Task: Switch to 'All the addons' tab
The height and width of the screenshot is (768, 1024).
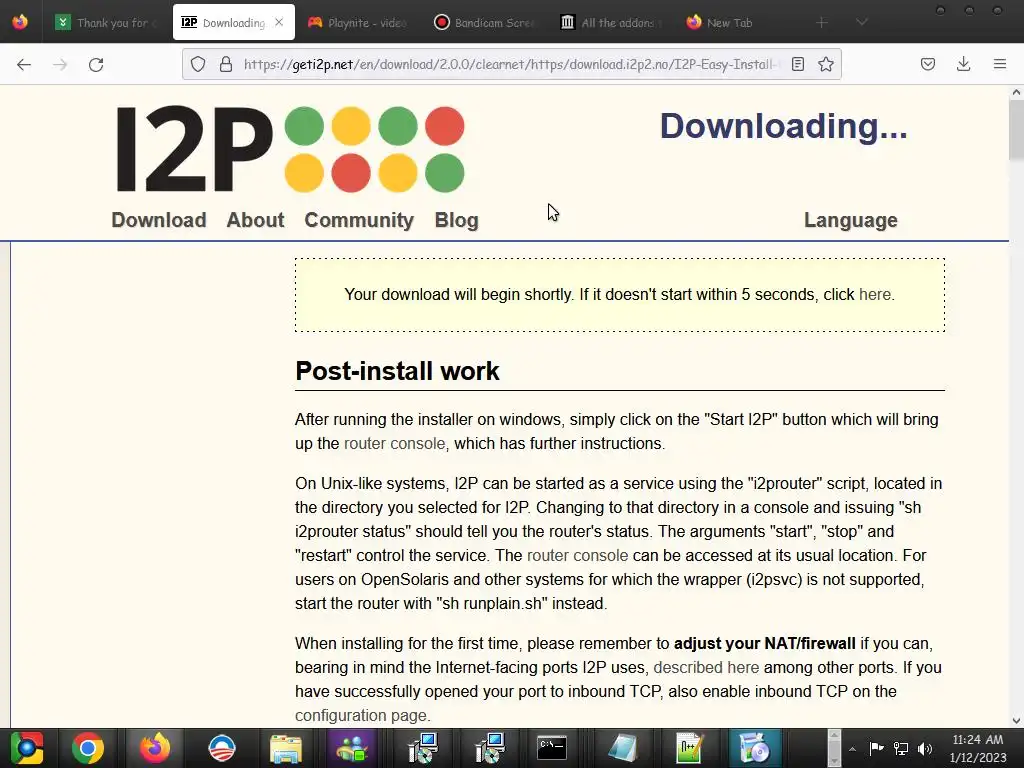Action: point(611,22)
